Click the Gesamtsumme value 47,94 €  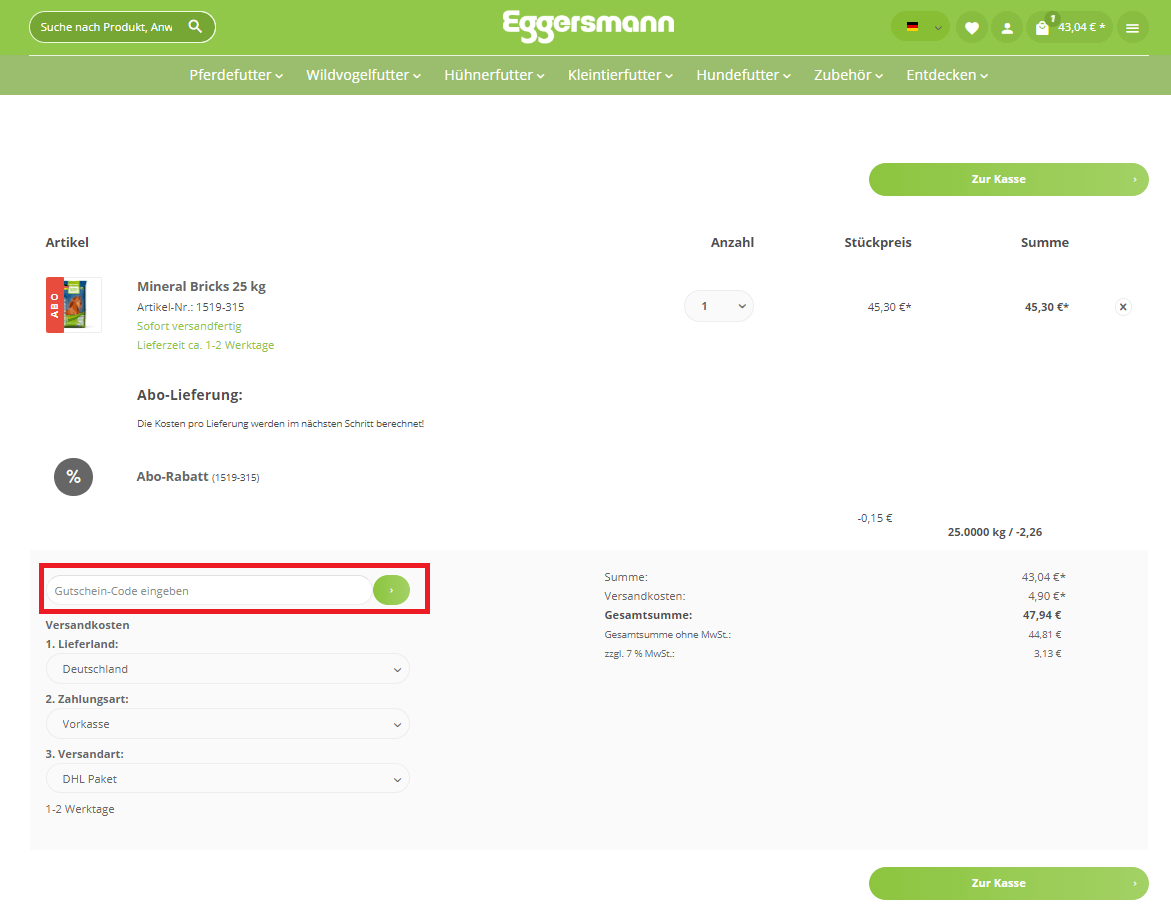[x=1042, y=615]
